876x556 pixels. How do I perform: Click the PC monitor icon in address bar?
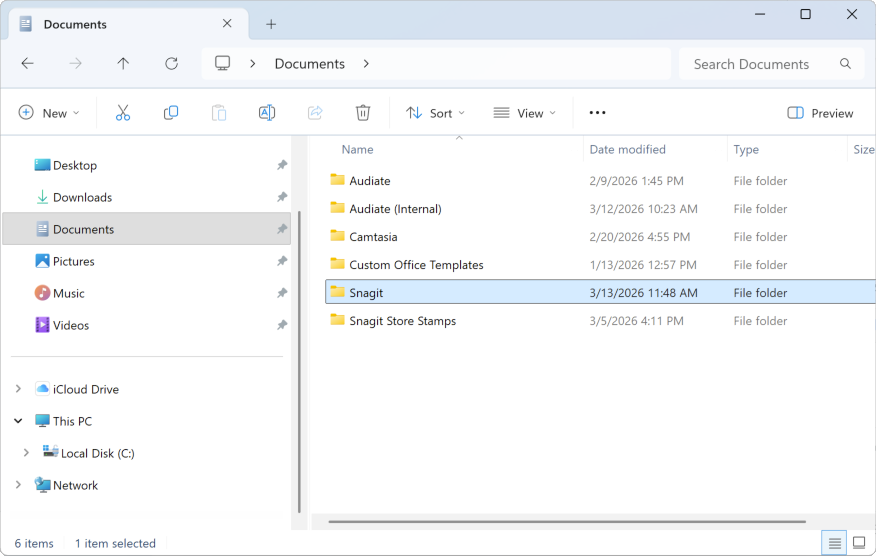223,63
